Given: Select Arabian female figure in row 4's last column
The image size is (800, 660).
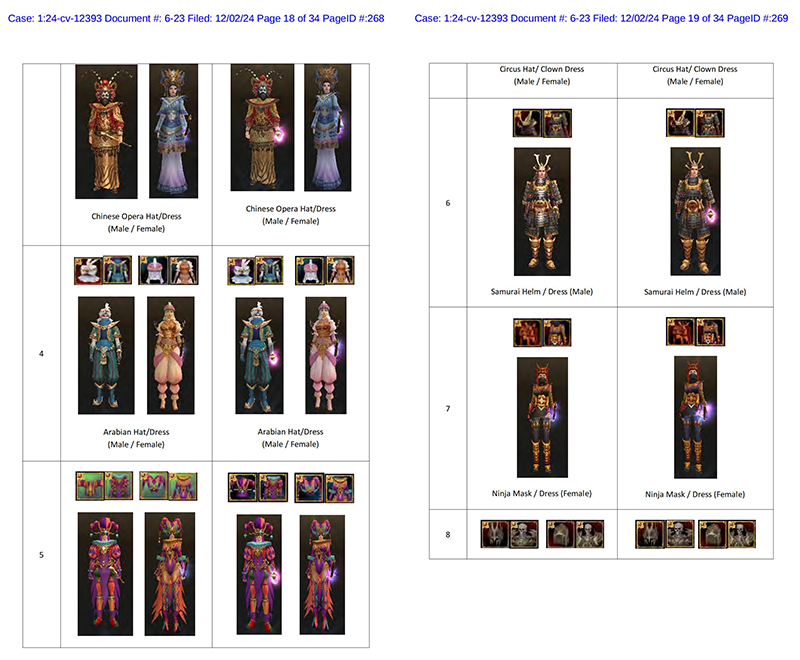Looking at the screenshot, I should pyautogui.click(x=326, y=356).
